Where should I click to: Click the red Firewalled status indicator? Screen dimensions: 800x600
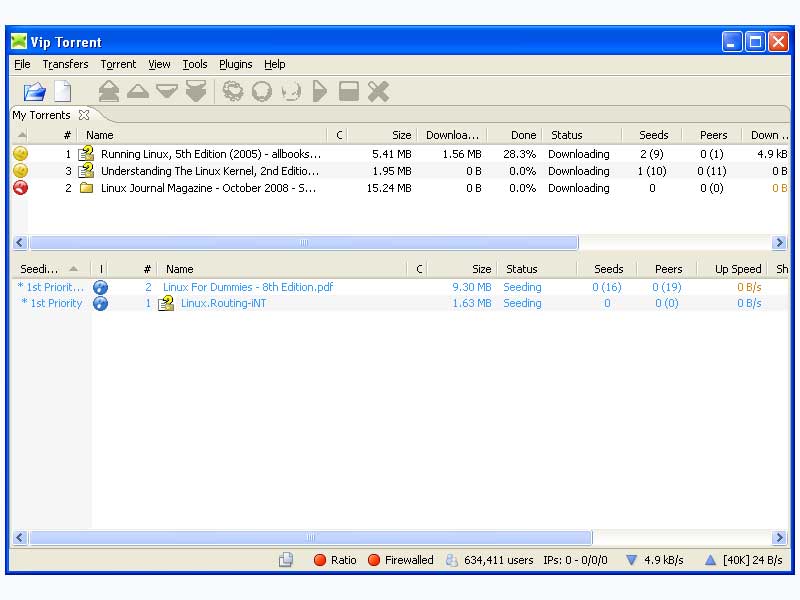(x=374, y=560)
